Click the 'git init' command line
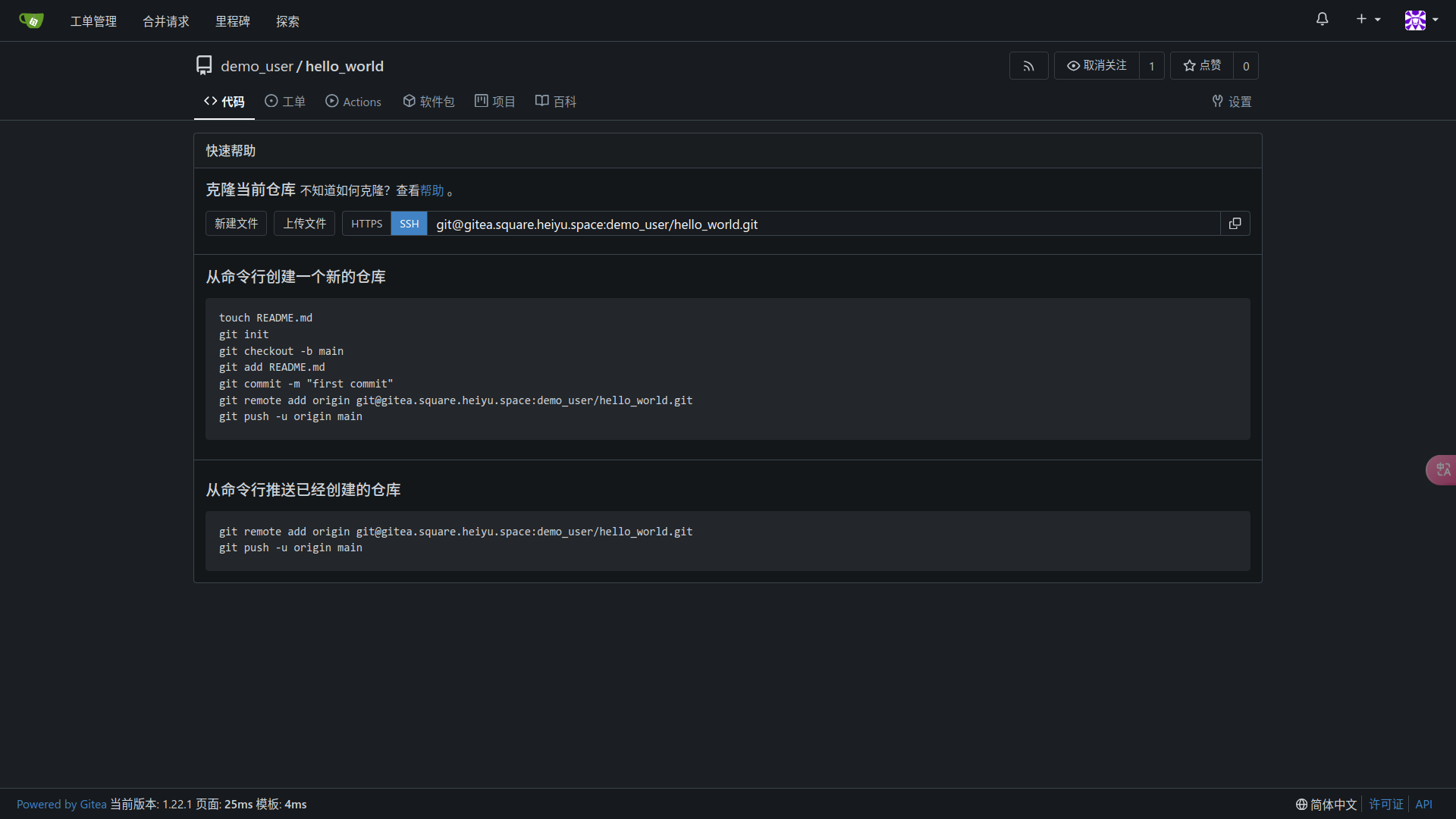The width and height of the screenshot is (1456, 819). (243, 334)
